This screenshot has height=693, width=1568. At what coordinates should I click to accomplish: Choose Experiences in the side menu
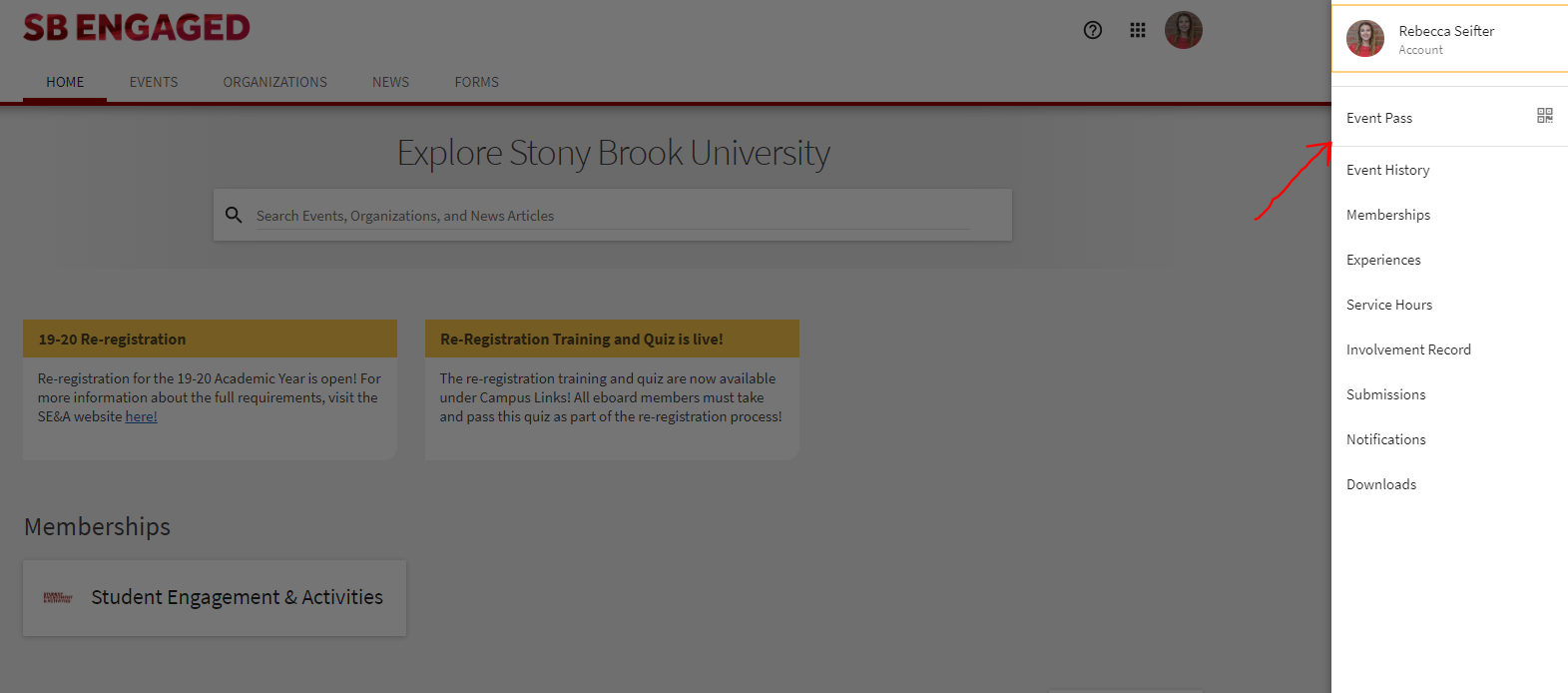tap(1450, 260)
